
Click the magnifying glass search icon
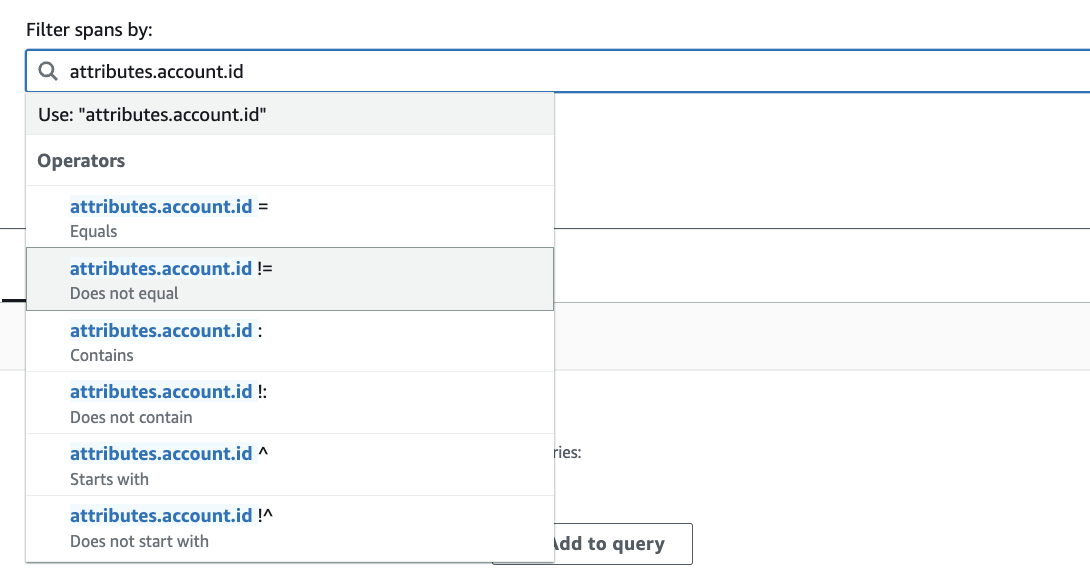[x=47, y=70]
